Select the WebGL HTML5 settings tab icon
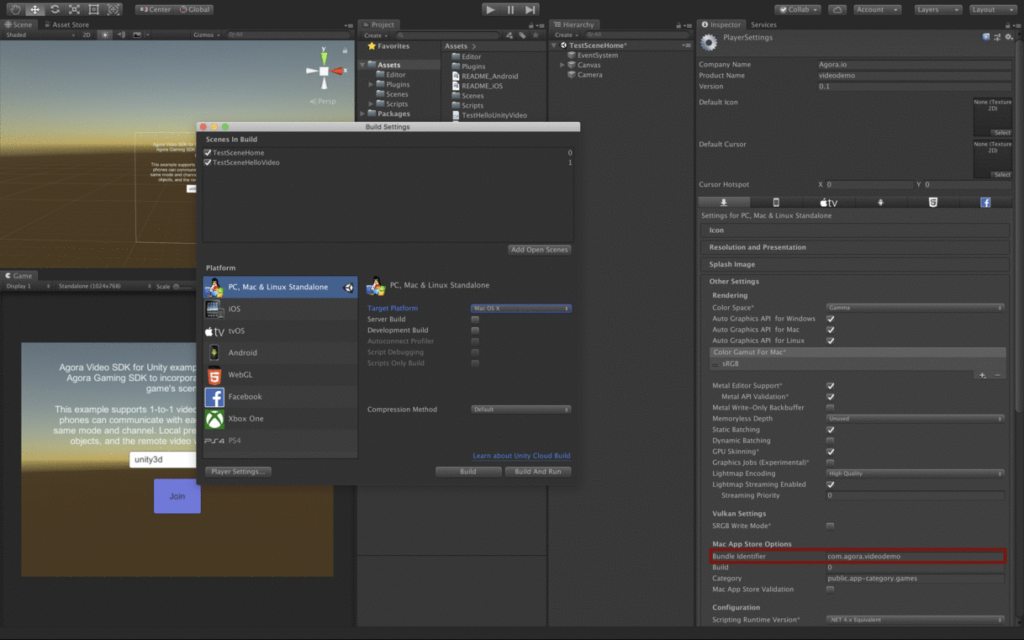The image size is (1024, 640). coord(933,202)
